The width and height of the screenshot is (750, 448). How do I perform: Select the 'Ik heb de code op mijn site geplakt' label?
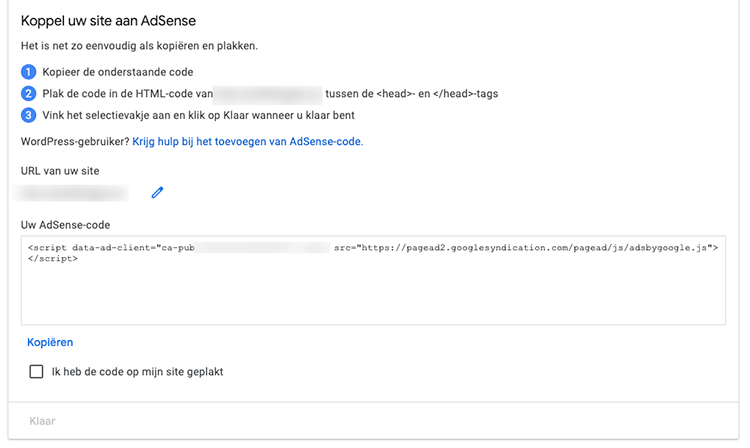(138, 371)
